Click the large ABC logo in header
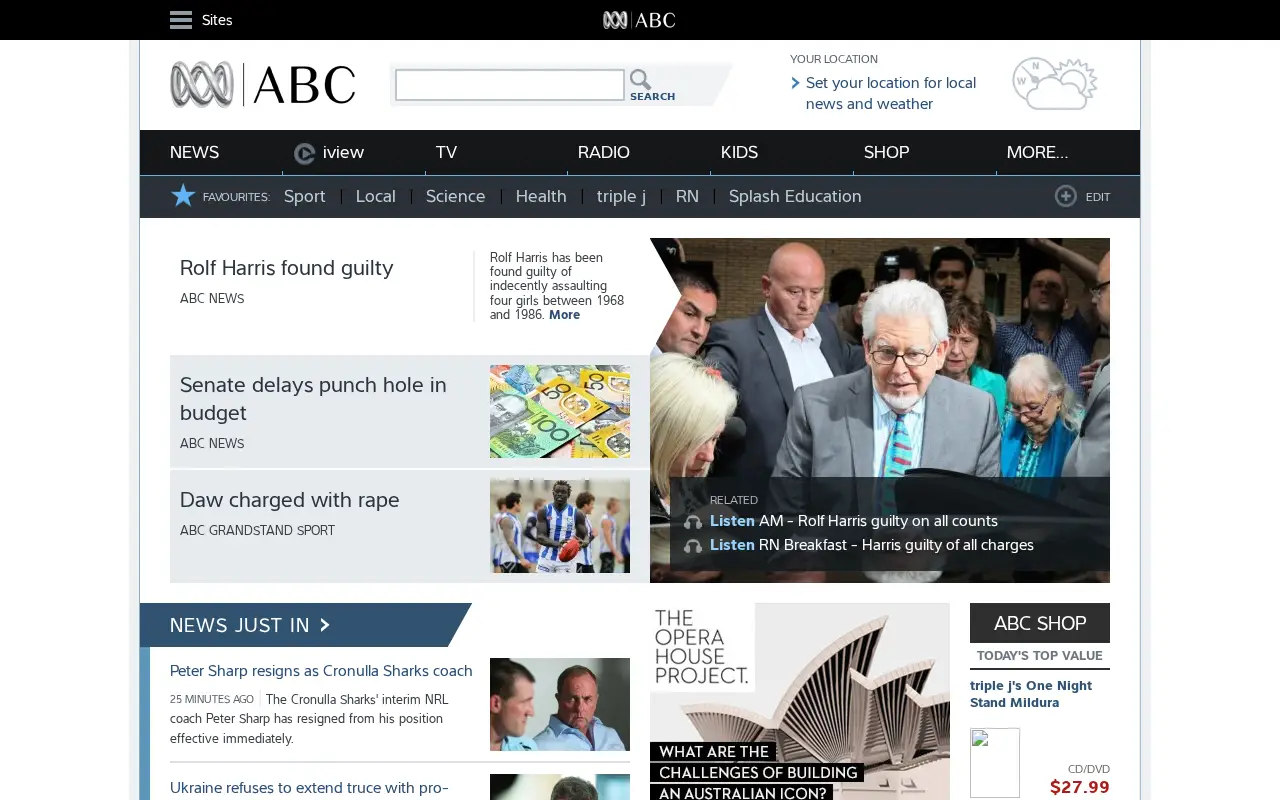Viewport: 1280px width, 800px height. pos(263,85)
